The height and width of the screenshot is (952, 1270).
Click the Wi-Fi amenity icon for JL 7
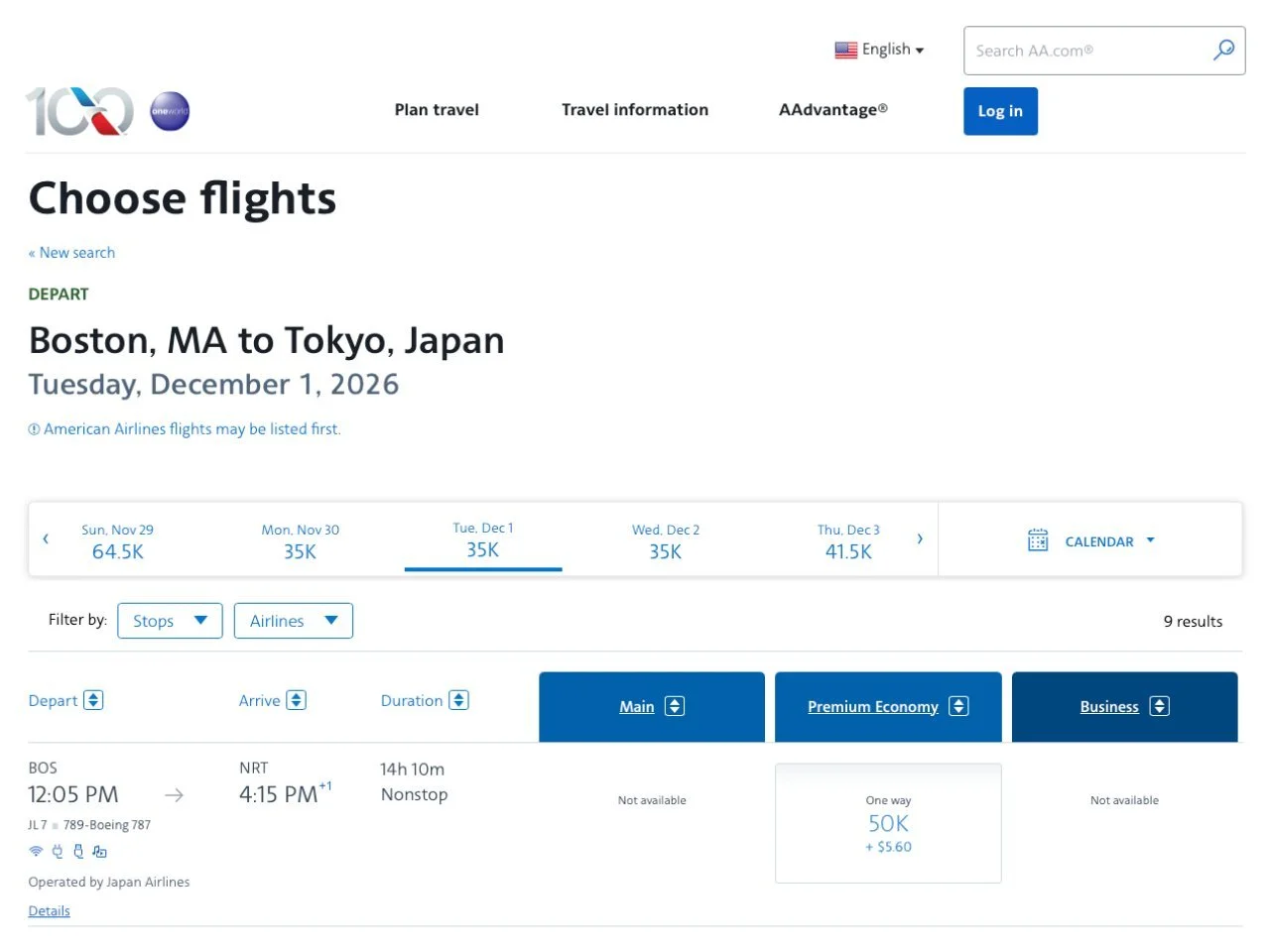coord(36,851)
